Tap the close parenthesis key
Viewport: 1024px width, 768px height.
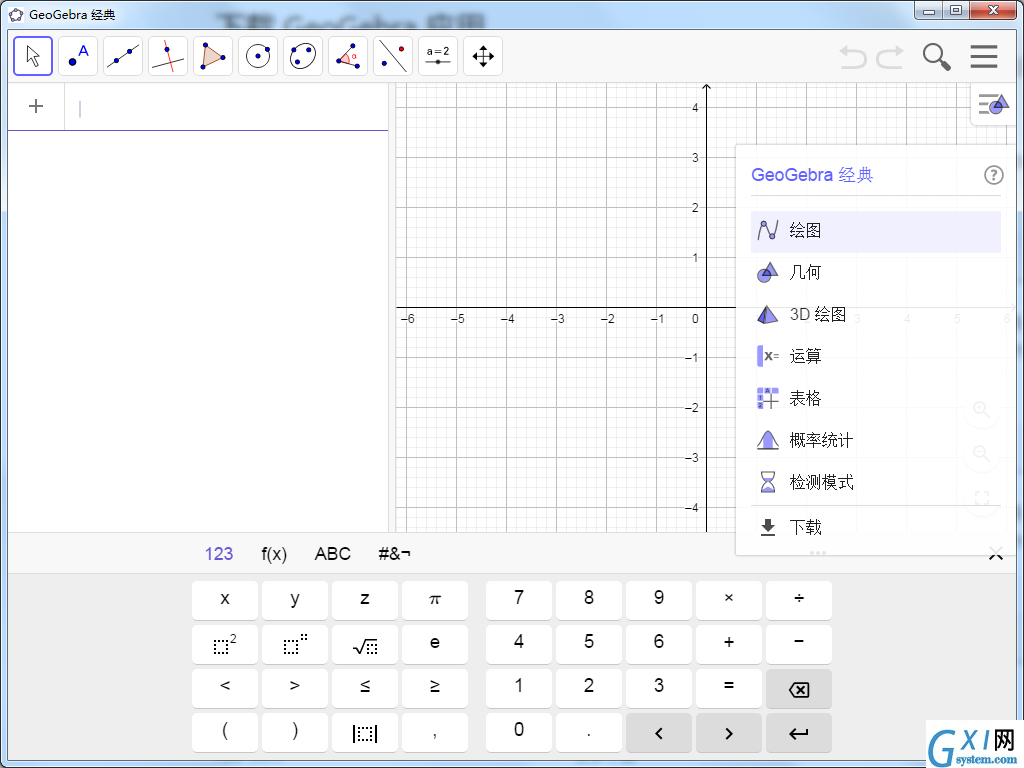point(295,732)
